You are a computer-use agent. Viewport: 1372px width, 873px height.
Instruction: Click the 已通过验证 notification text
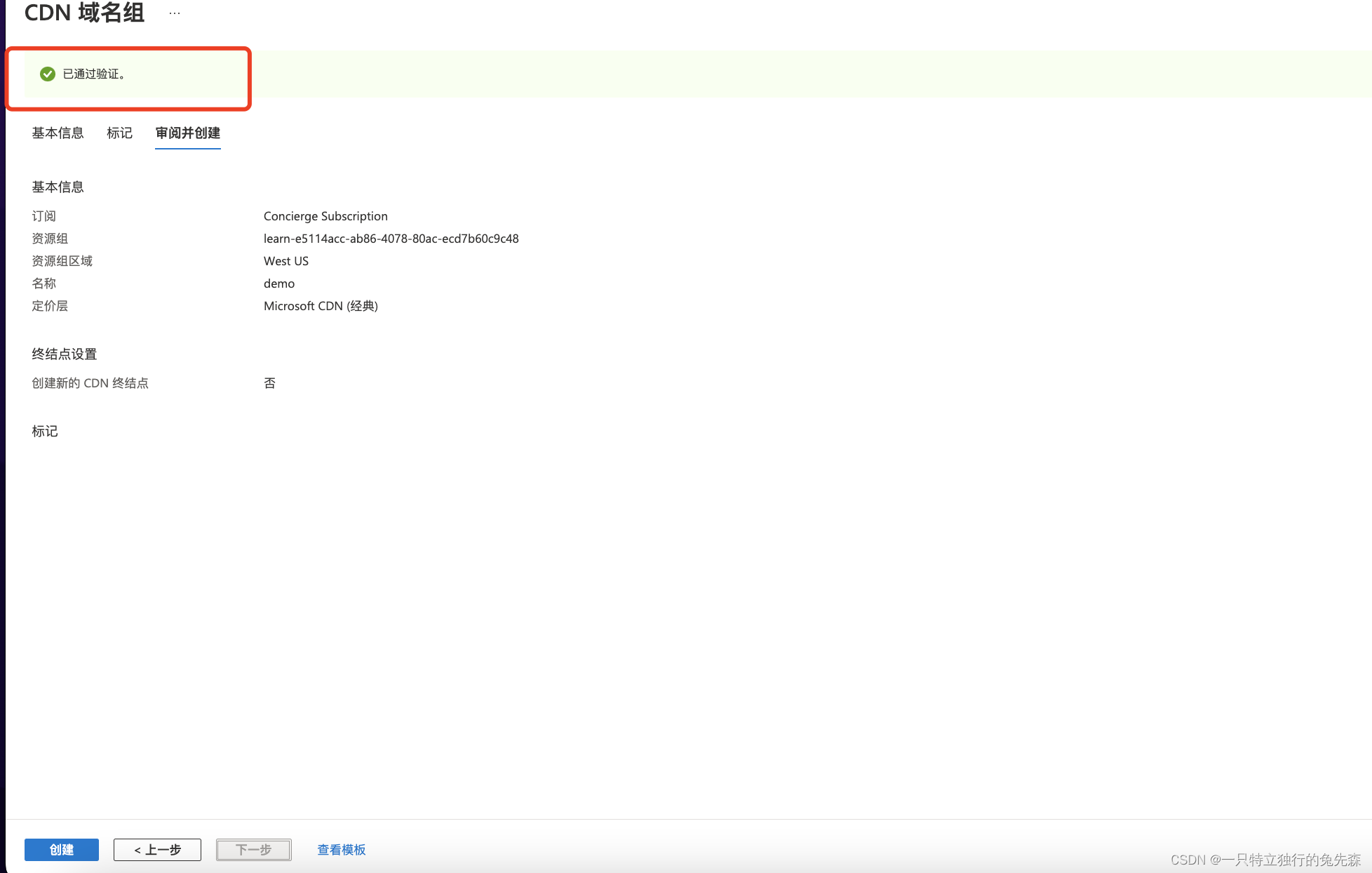[x=94, y=74]
